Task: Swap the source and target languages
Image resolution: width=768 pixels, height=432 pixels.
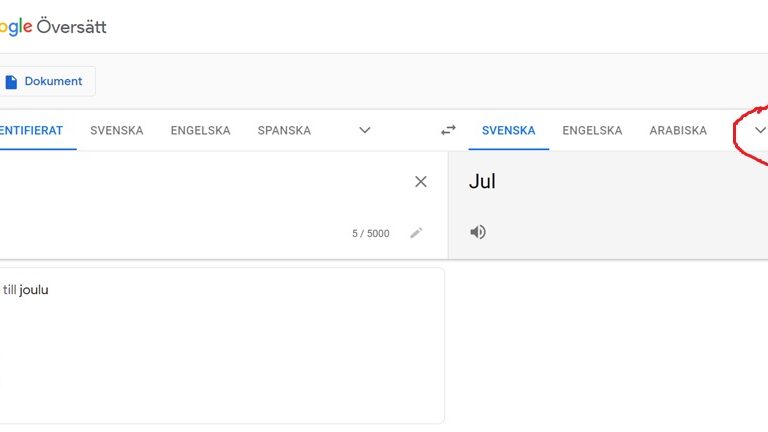Action: (x=448, y=130)
